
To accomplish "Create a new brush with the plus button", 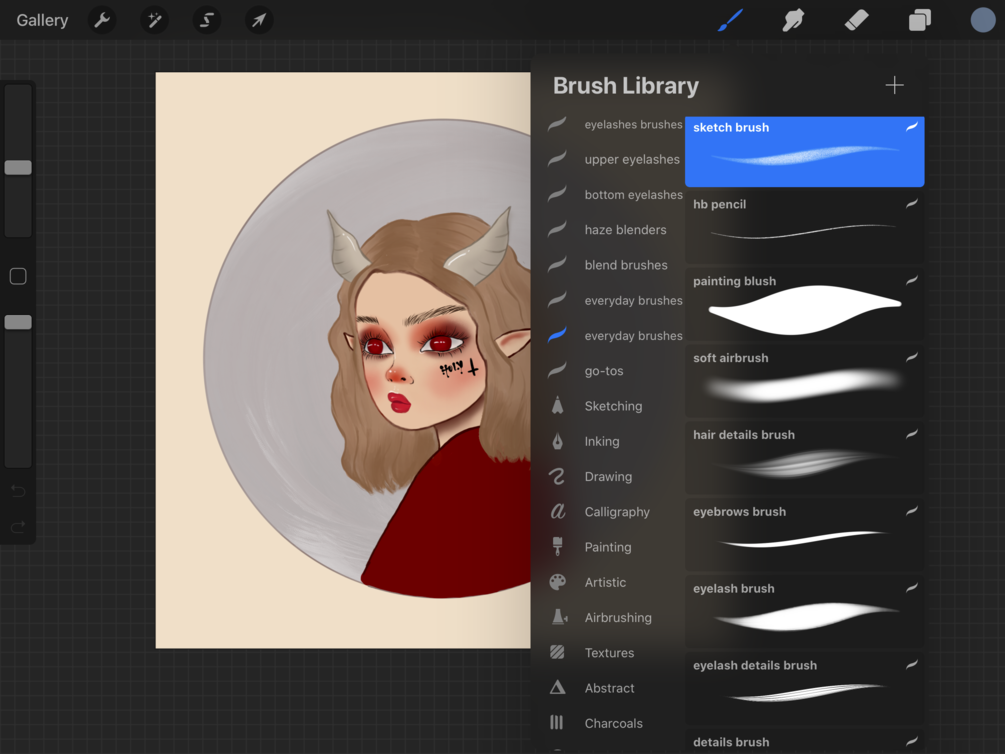I will (893, 85).
